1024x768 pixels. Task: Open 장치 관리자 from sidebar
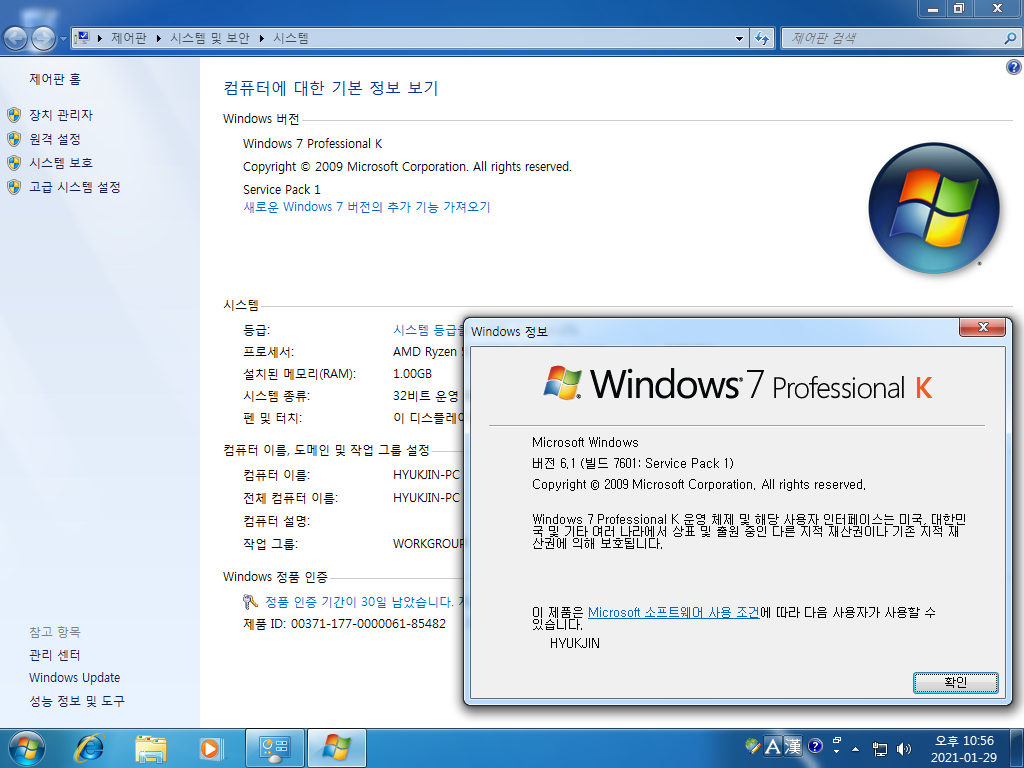[61, 115]
